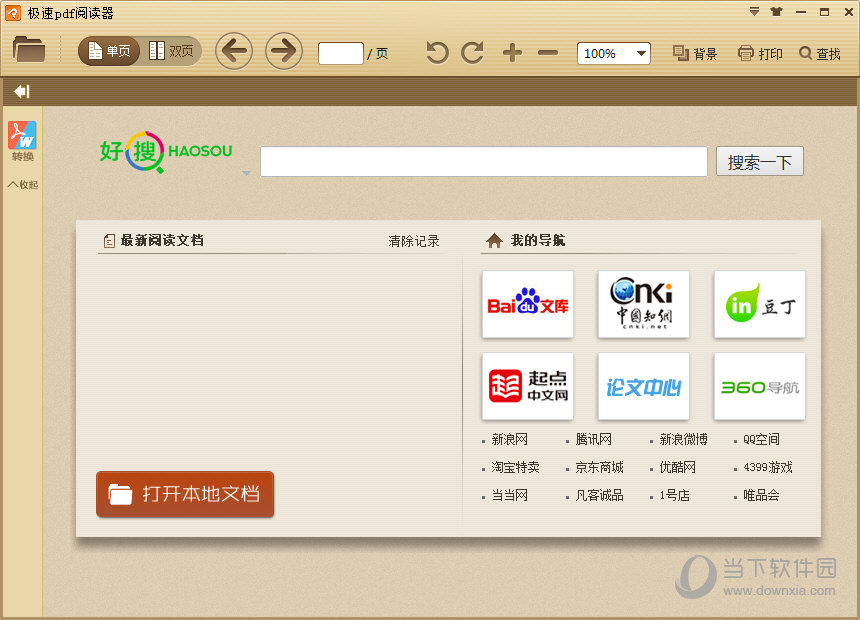Open search engine selector arrow beside Haosou logo

pyautogui.click(x=246, y=173)
